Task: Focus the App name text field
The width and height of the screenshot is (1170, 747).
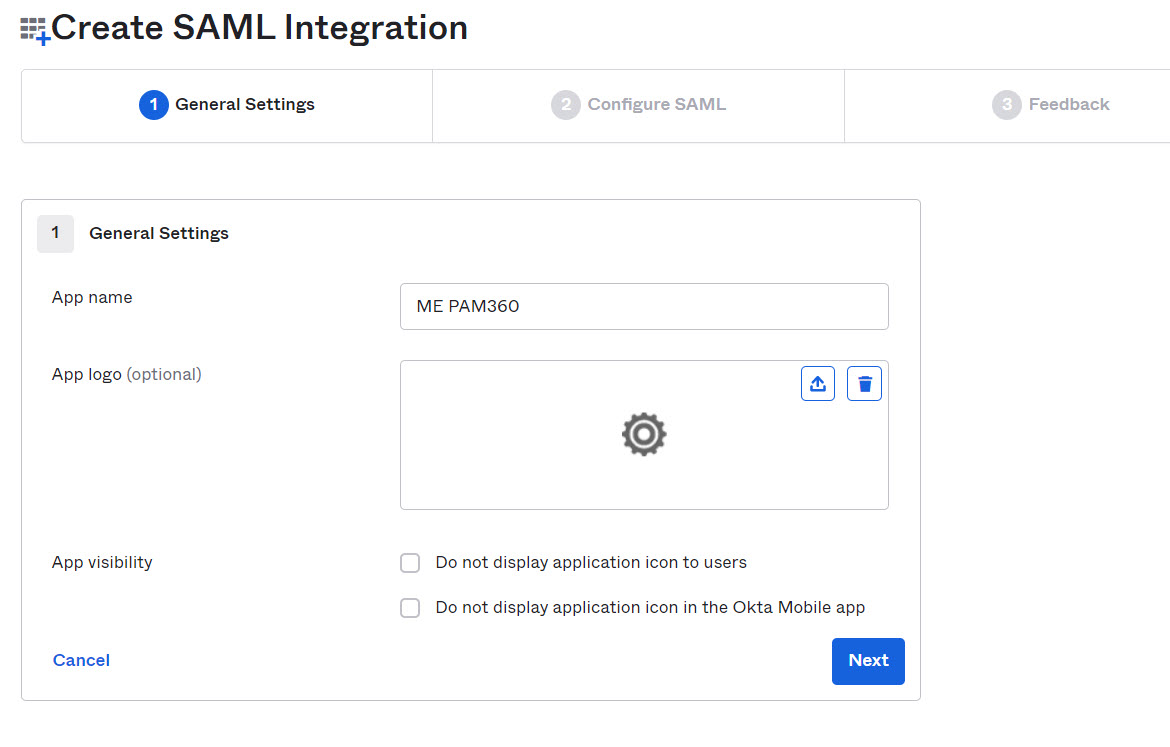Action: pyautogui.click(x=644, y=306)
